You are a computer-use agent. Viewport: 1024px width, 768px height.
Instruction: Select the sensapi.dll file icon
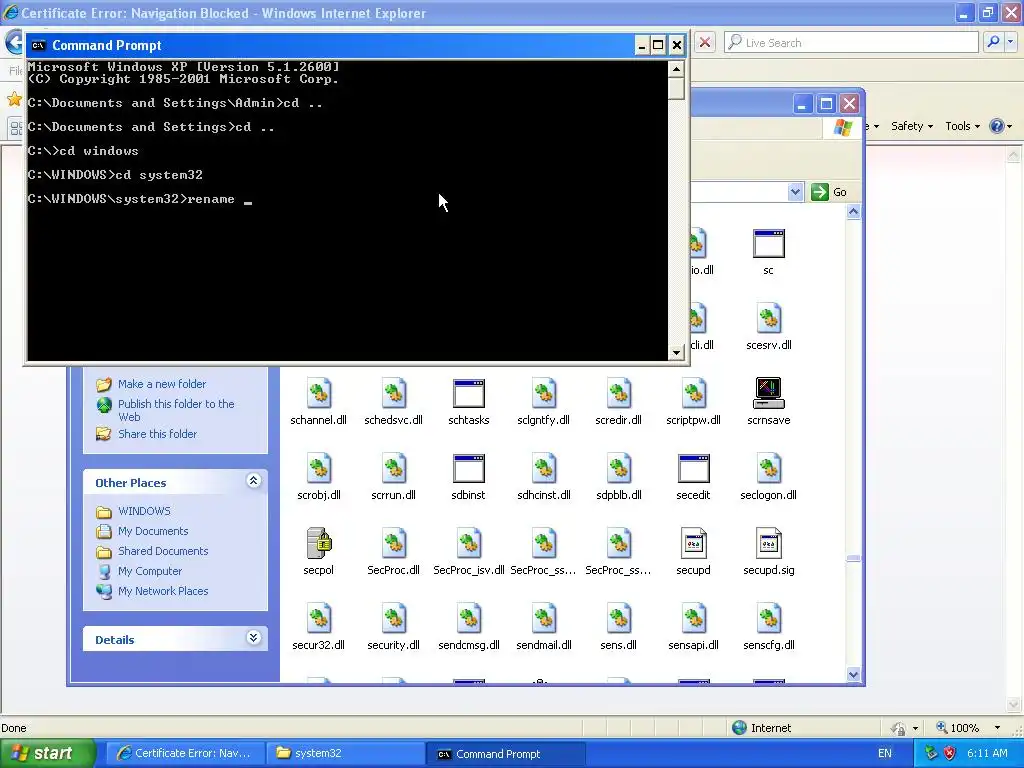pos(694,618)
